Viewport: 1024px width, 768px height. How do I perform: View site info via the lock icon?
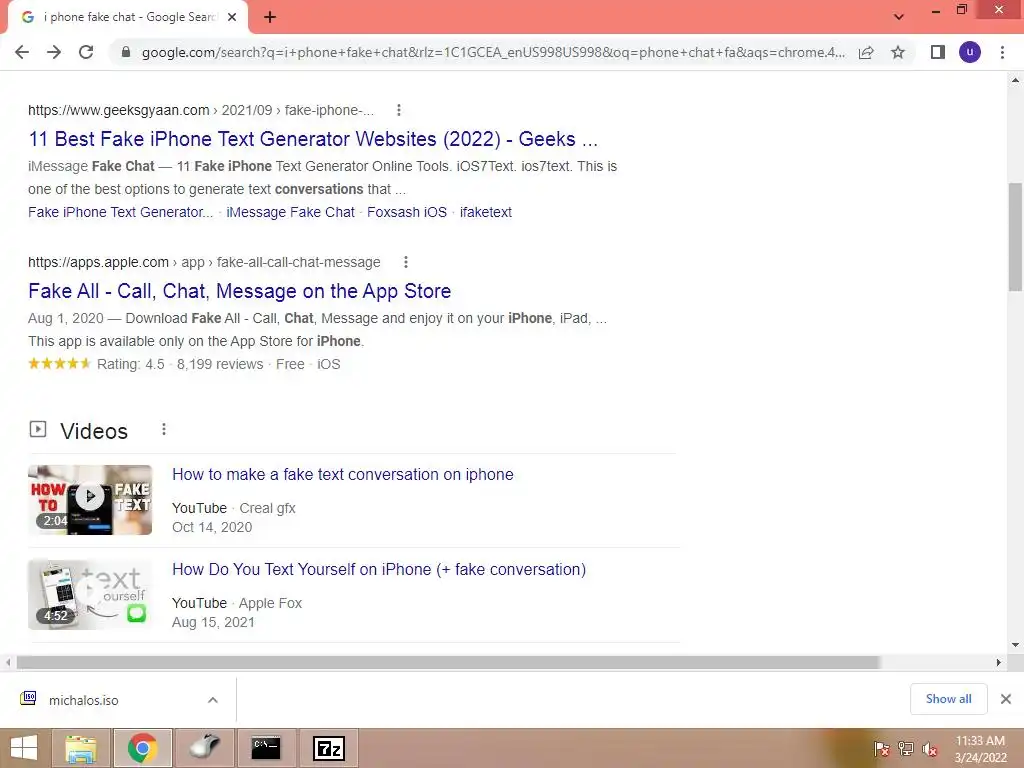[x=126, y=52]
